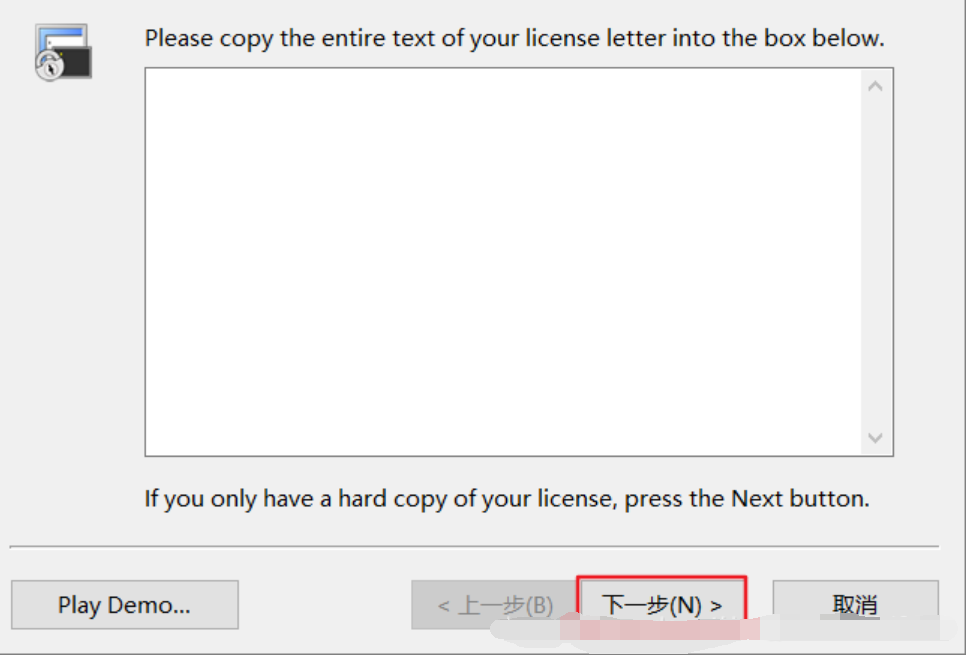Viewport: 967px width, 656px height.
Task: Cancel the wizard with 取消 button
Action: 855,605
